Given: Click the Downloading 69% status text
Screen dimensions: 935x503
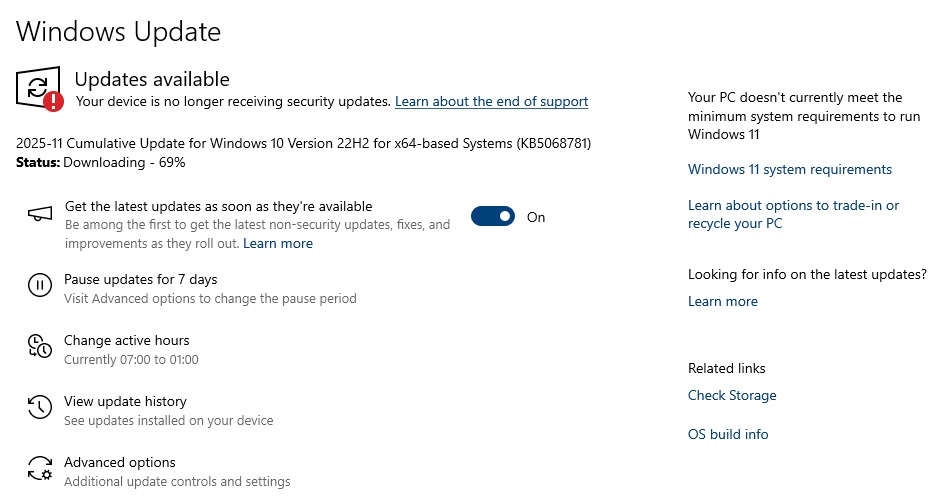Looking at the screenshot, I should (125, 162).
